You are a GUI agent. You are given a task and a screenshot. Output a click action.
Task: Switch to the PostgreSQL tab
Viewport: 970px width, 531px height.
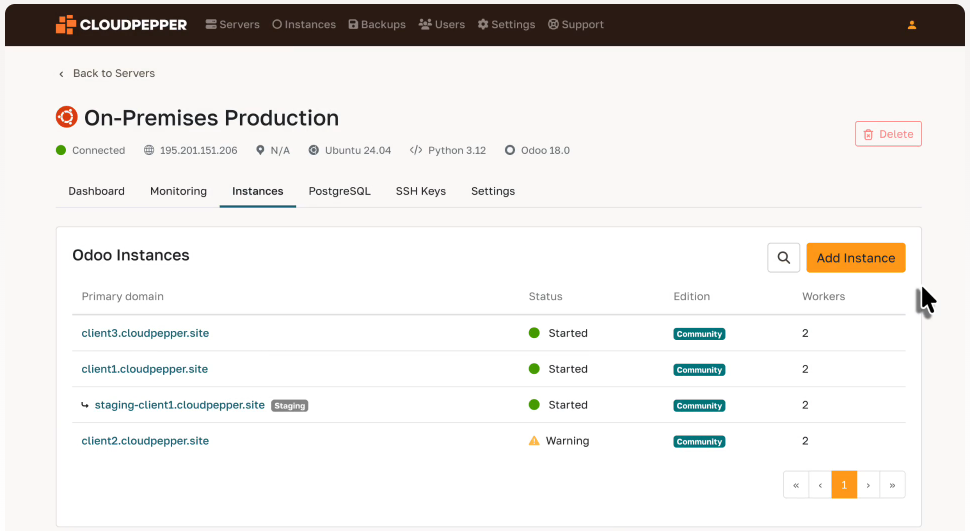(x=339, y=191)
